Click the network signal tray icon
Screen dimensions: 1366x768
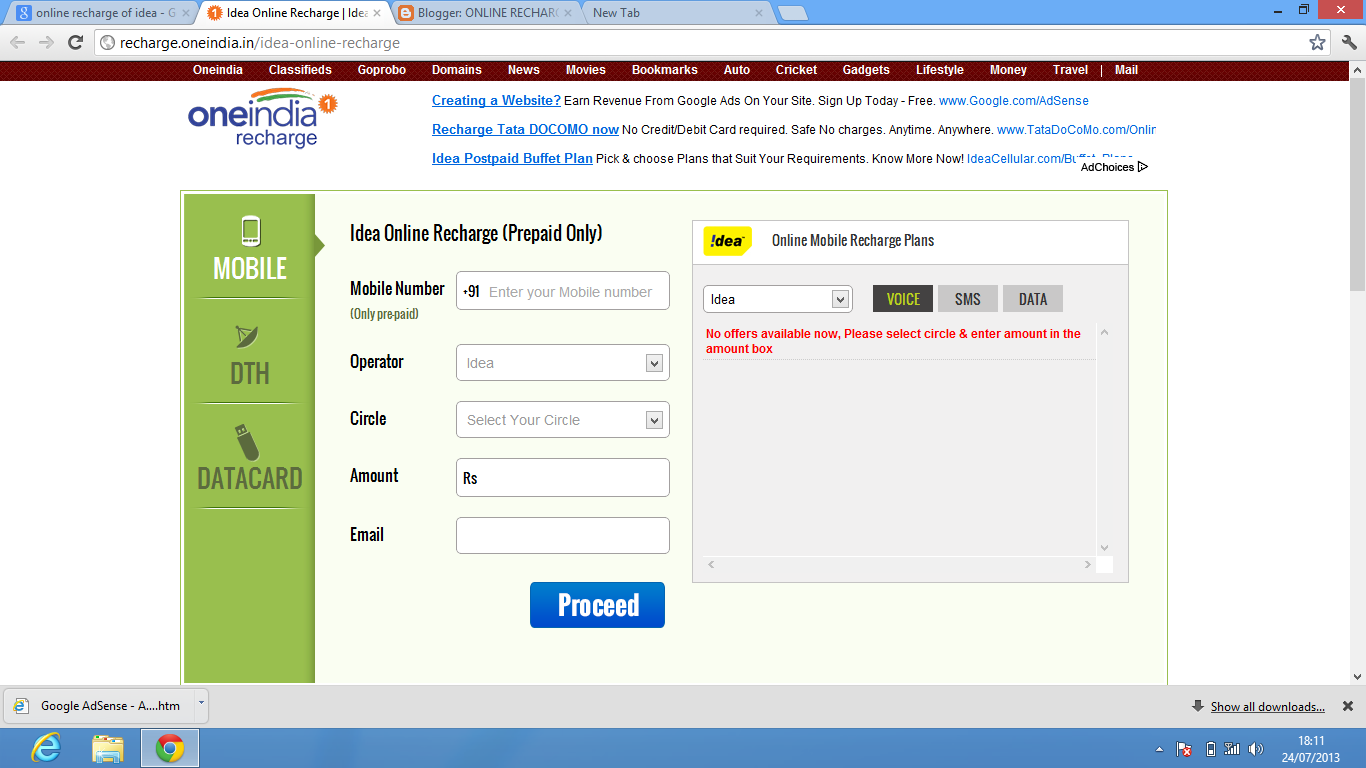[1232, 748]
